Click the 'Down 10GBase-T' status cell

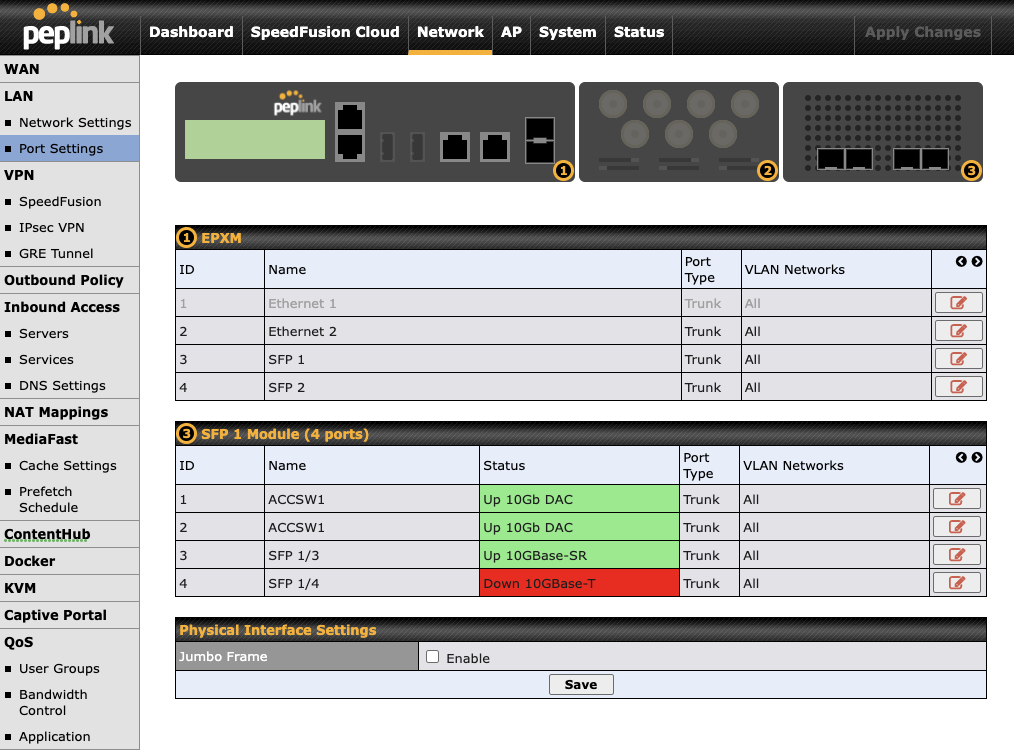click(x=579, y=583)
